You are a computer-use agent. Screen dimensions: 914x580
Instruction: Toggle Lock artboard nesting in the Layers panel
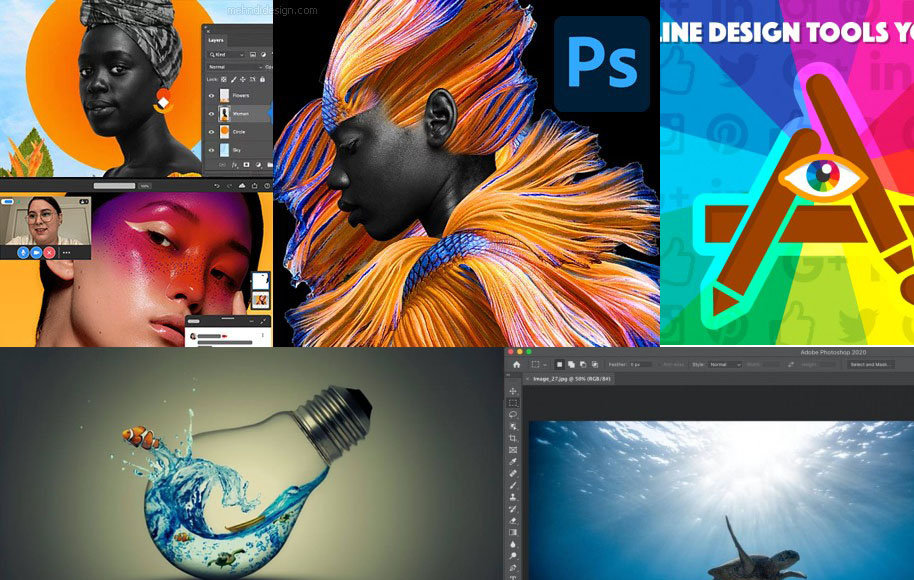(252, 79)
